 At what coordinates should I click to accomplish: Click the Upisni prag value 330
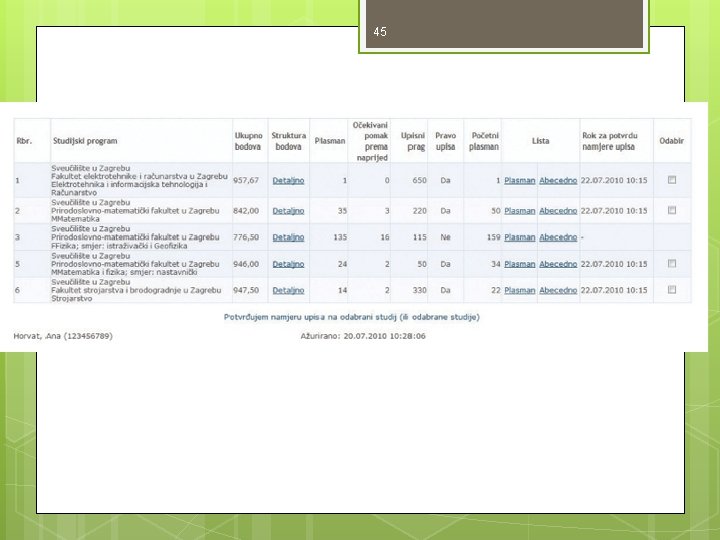click(419, 290)
